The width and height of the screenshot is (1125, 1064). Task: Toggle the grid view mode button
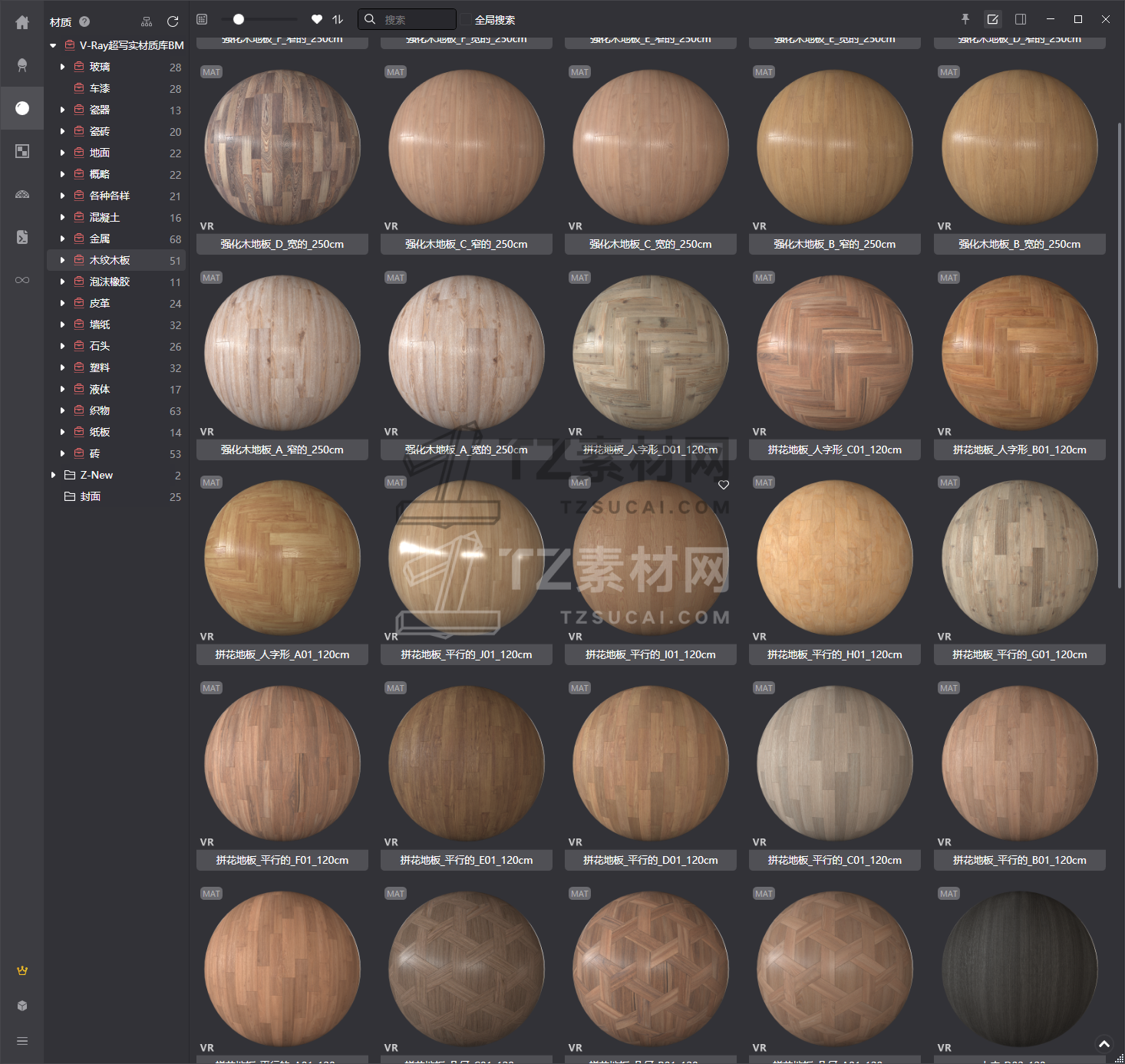pyautogui.click(x=202, y=19)
